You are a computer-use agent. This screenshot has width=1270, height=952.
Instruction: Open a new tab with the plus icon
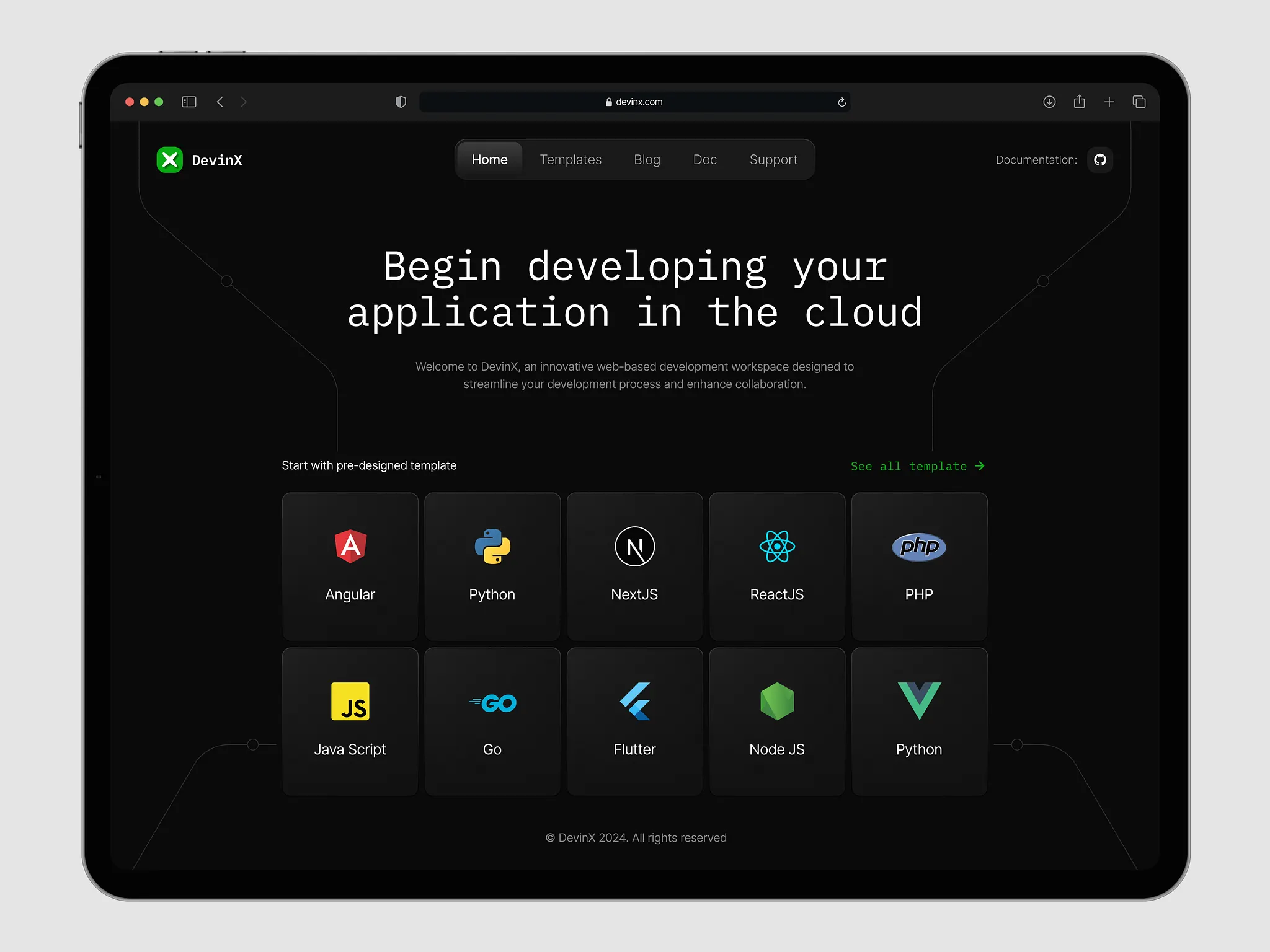click(x=1109, y=102)
